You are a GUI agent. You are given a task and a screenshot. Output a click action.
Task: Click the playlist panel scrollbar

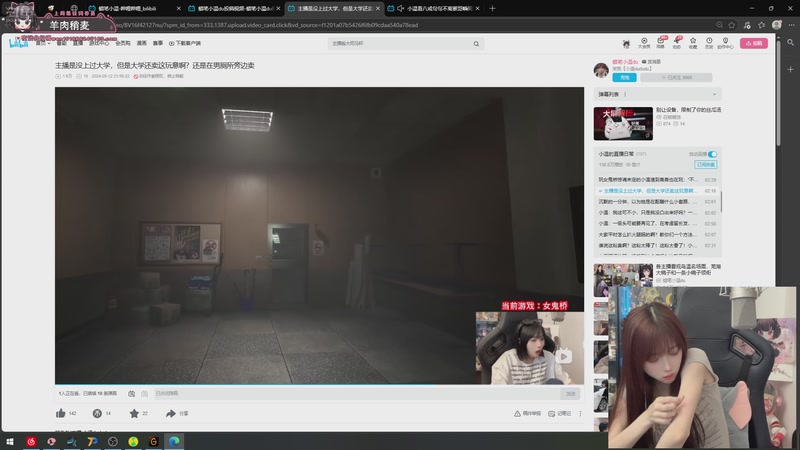click(x=721, y=202)
